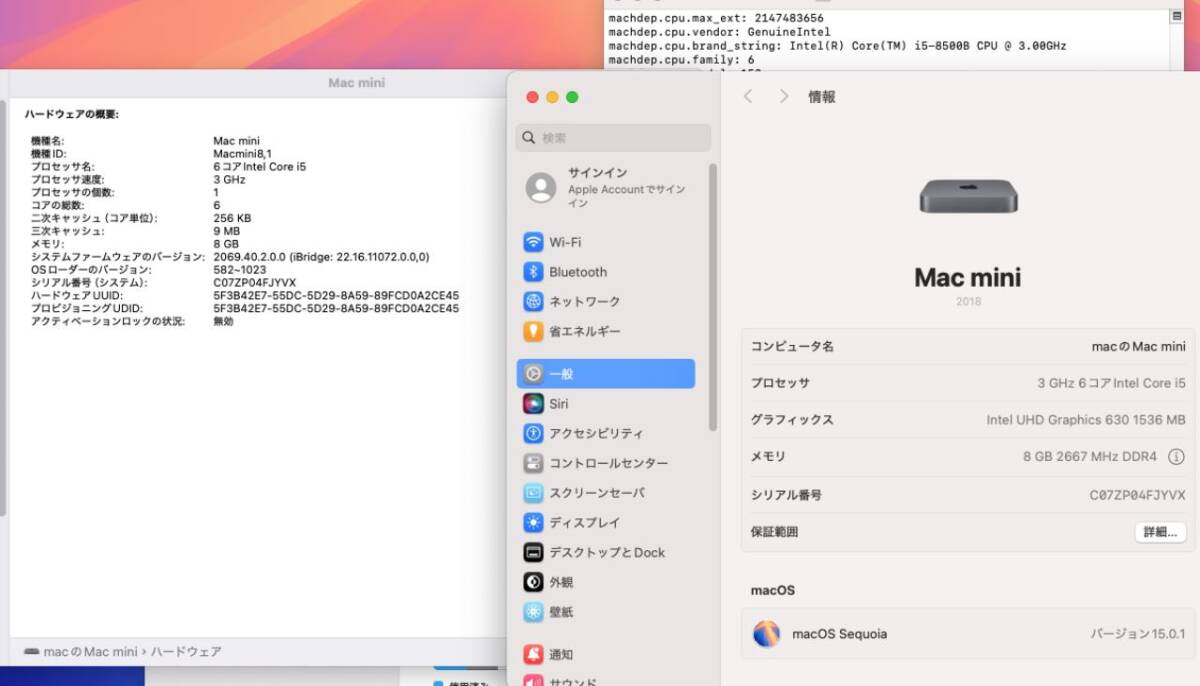This screenshot has width=1200, height=686.
Task: Select 一般 in the settings sidebar
Action: tap(606, 374)
